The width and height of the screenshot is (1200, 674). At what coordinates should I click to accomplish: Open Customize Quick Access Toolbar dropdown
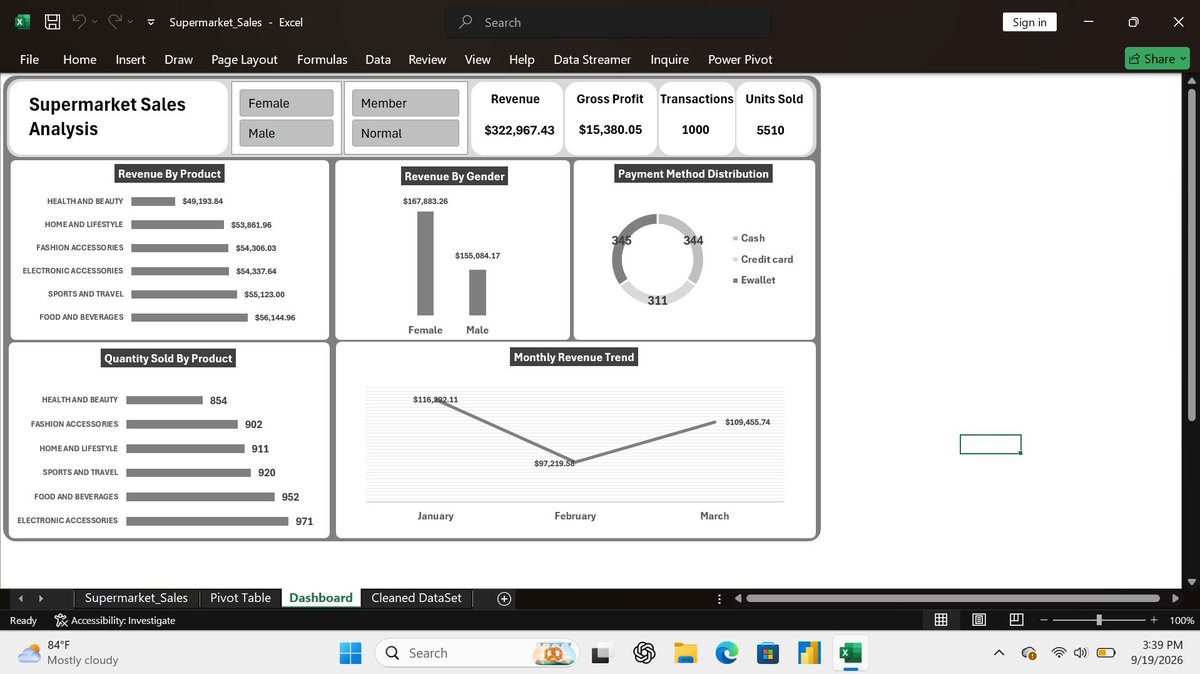coord(150,22)
